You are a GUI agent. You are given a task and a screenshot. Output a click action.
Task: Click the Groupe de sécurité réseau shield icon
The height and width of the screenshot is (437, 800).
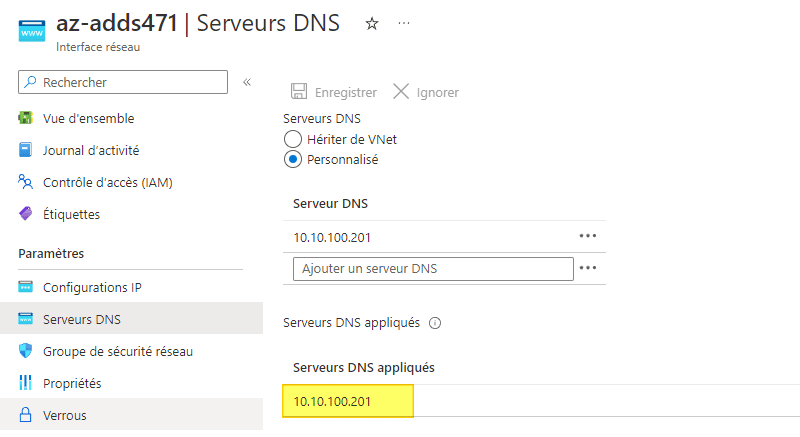(26, 351)
